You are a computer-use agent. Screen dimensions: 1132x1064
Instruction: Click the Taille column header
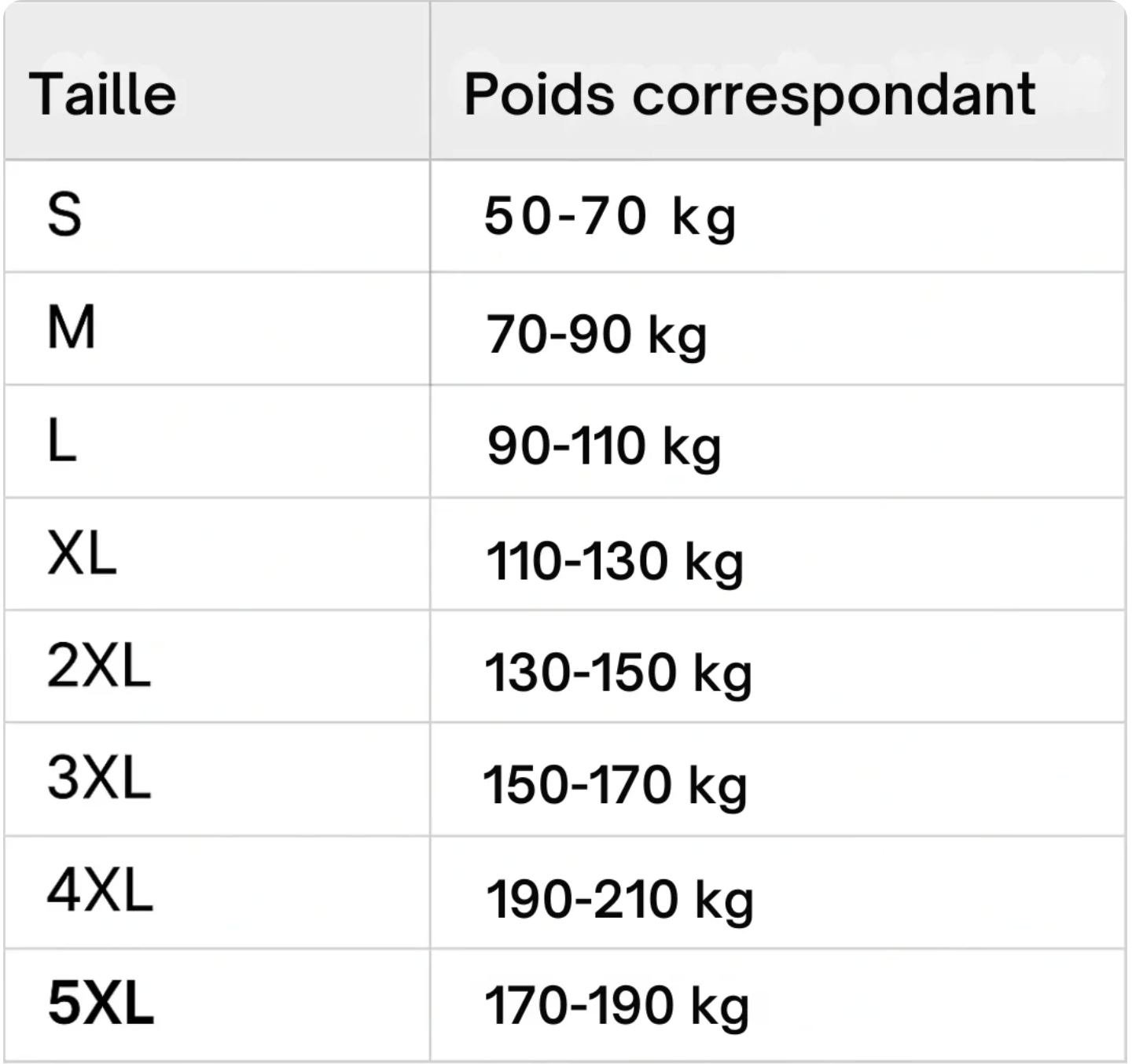point(103,94)
